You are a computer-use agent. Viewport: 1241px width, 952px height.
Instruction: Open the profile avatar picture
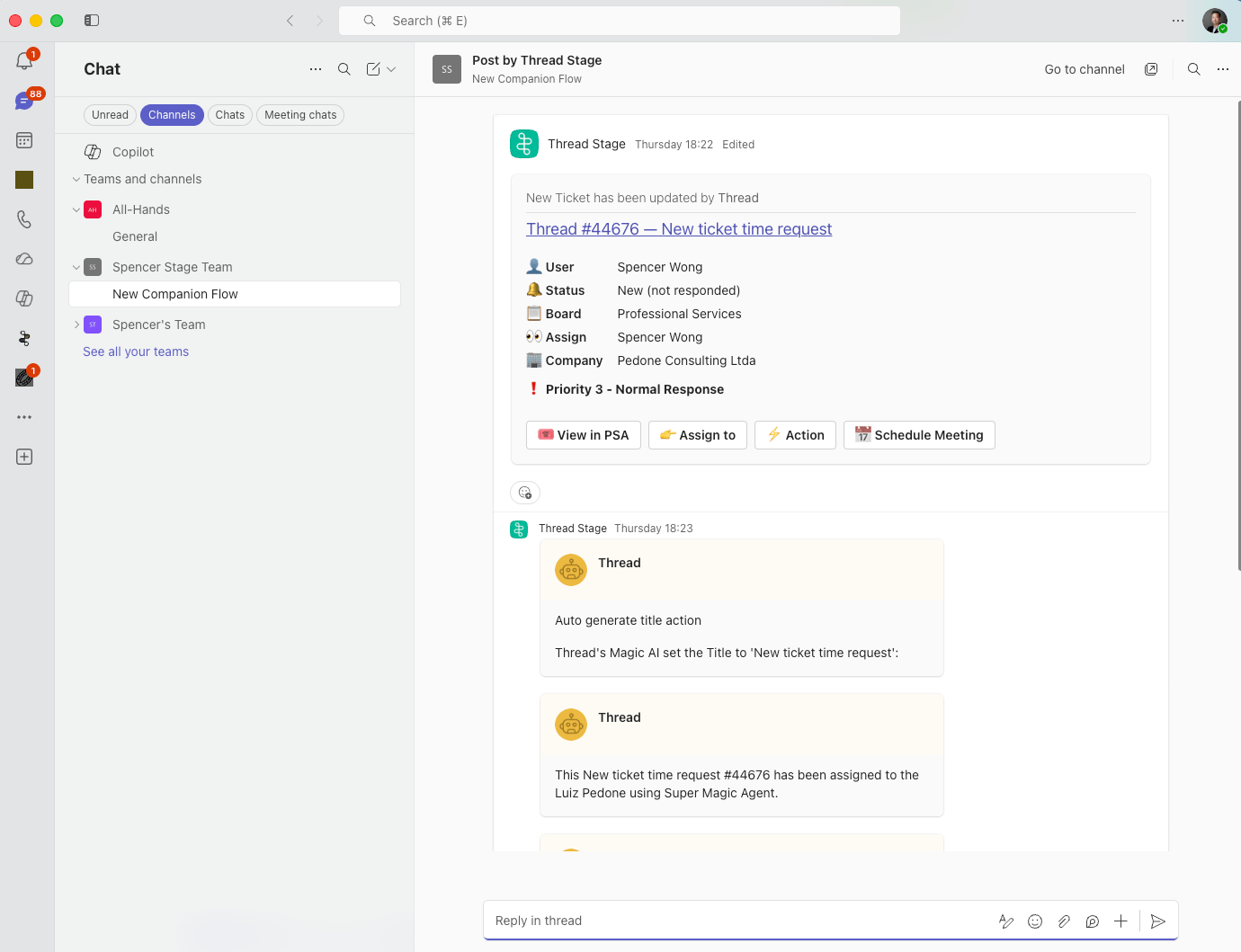(x=1215, y=21)
